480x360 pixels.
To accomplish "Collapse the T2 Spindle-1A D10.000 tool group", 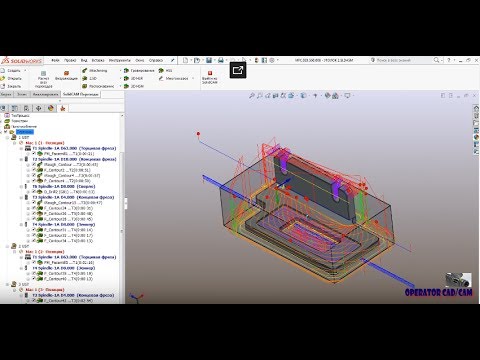I will [21, 159].
